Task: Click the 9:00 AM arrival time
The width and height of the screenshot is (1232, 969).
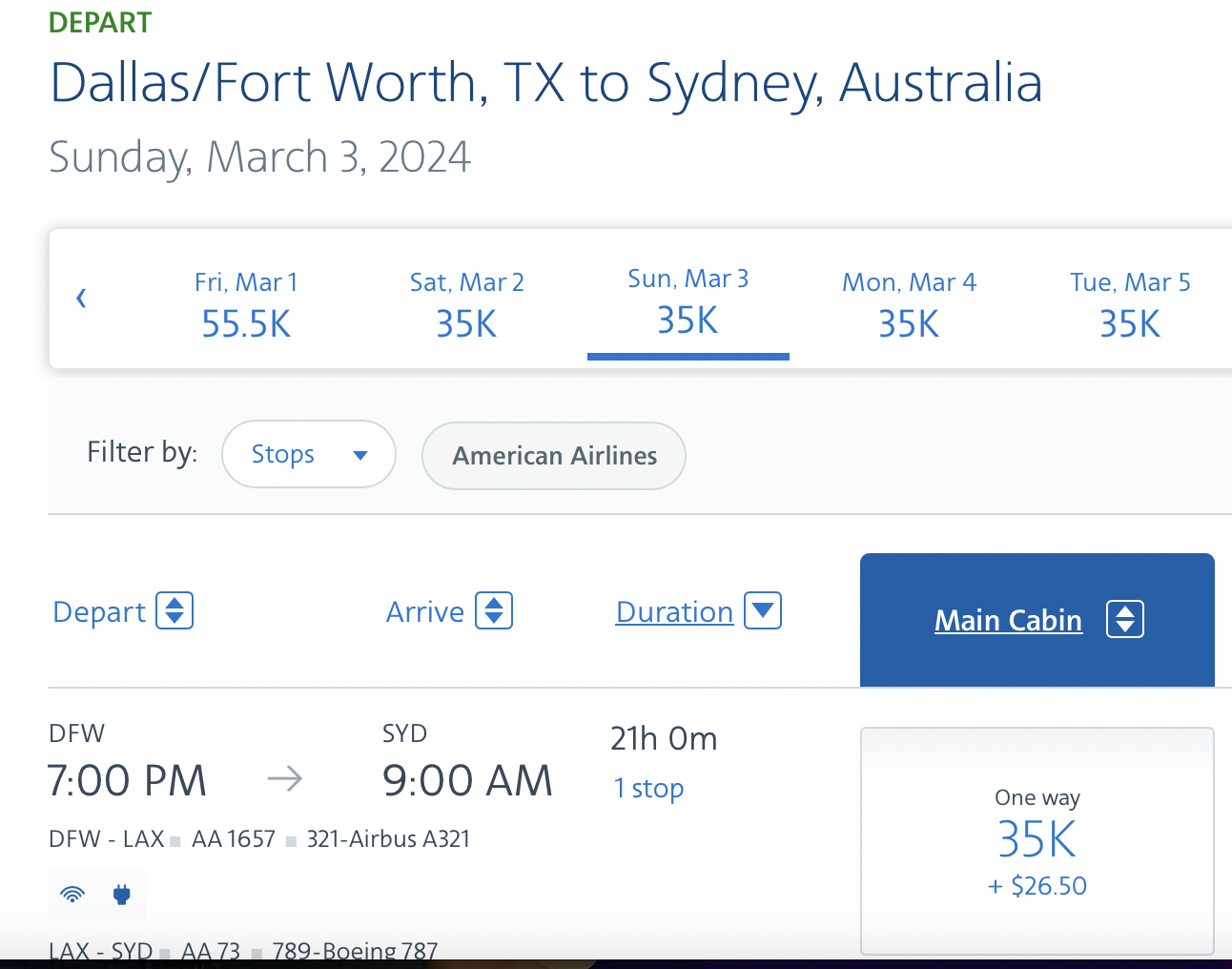Action: pyautogui.click(x=467, y=781)
